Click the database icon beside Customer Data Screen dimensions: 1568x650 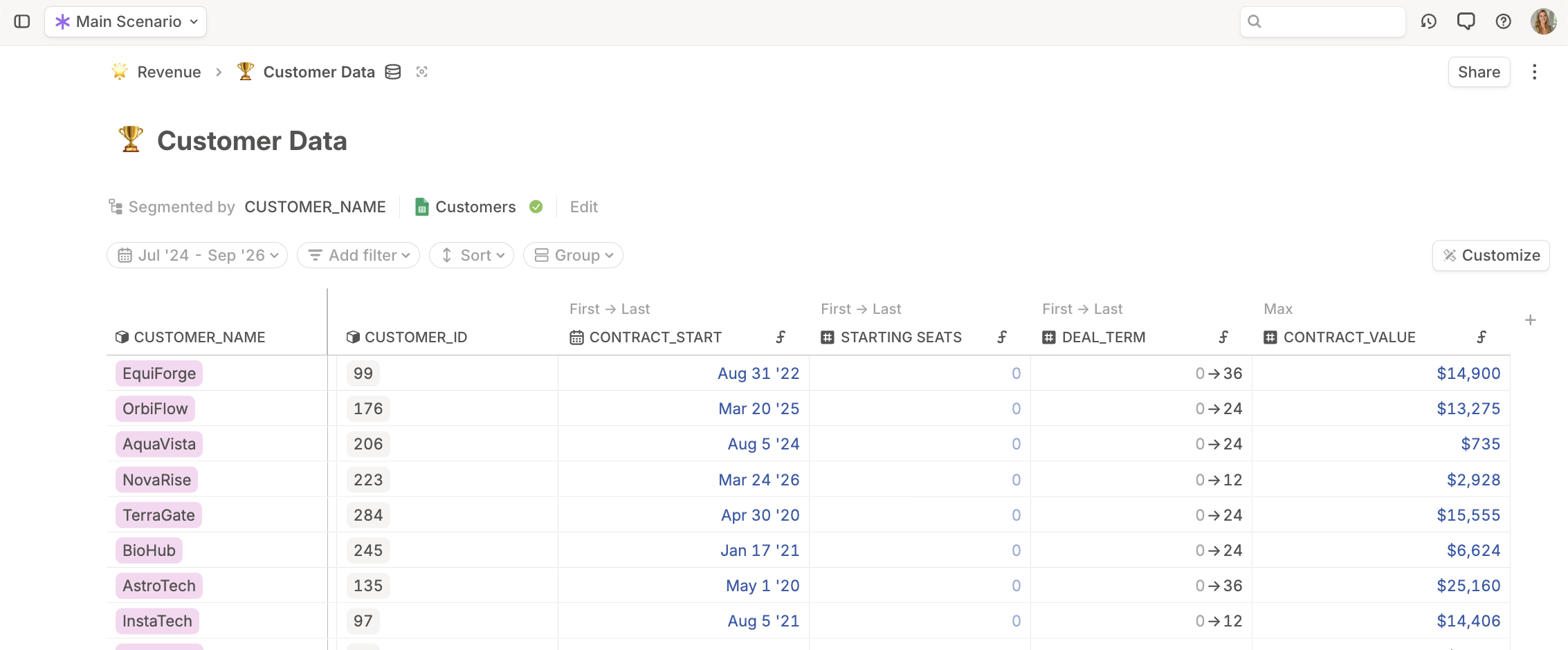[x=393, y=72]
